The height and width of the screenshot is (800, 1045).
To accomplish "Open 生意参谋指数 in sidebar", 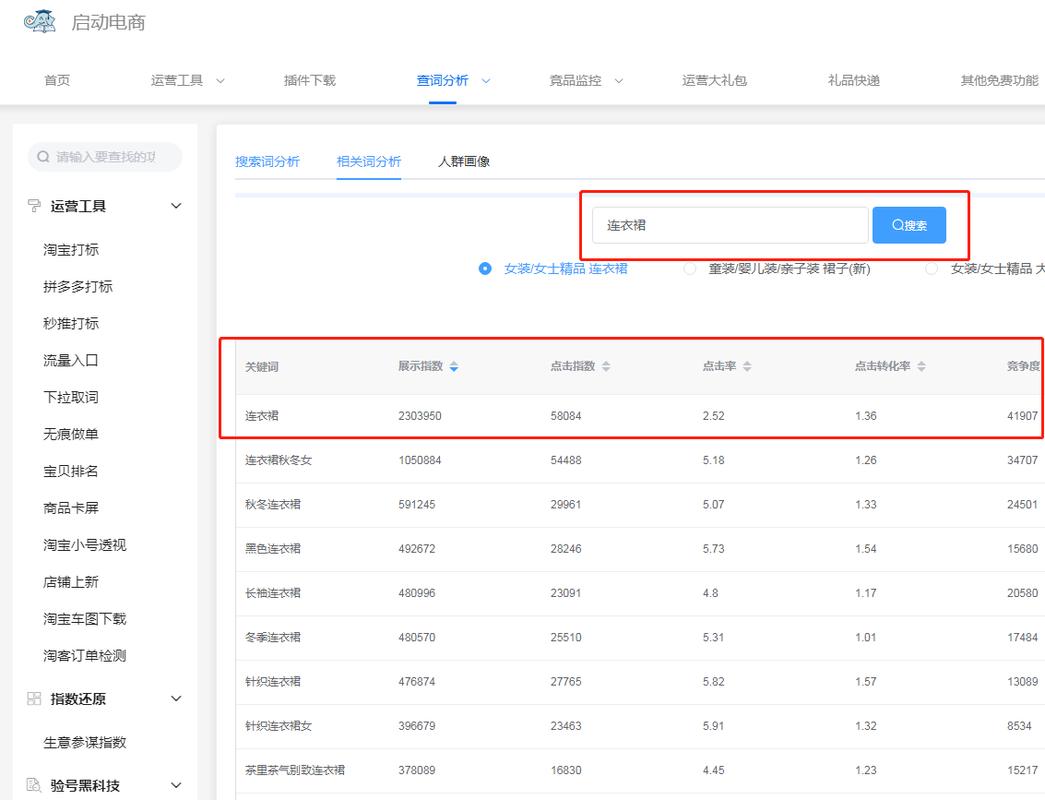I will tap(85, 743).
